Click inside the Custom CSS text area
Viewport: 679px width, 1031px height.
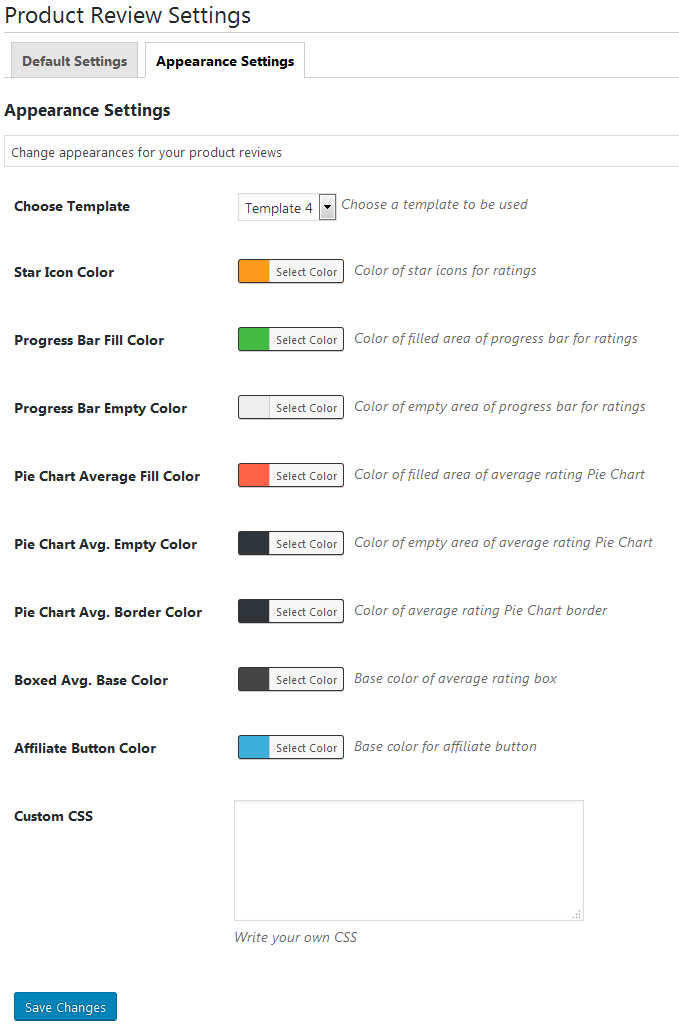click(408, 860)
